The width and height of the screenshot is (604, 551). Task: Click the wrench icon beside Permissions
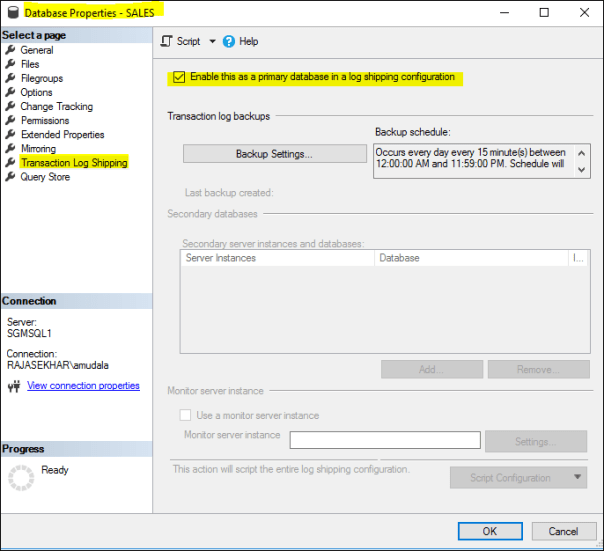tap(10, 120)
